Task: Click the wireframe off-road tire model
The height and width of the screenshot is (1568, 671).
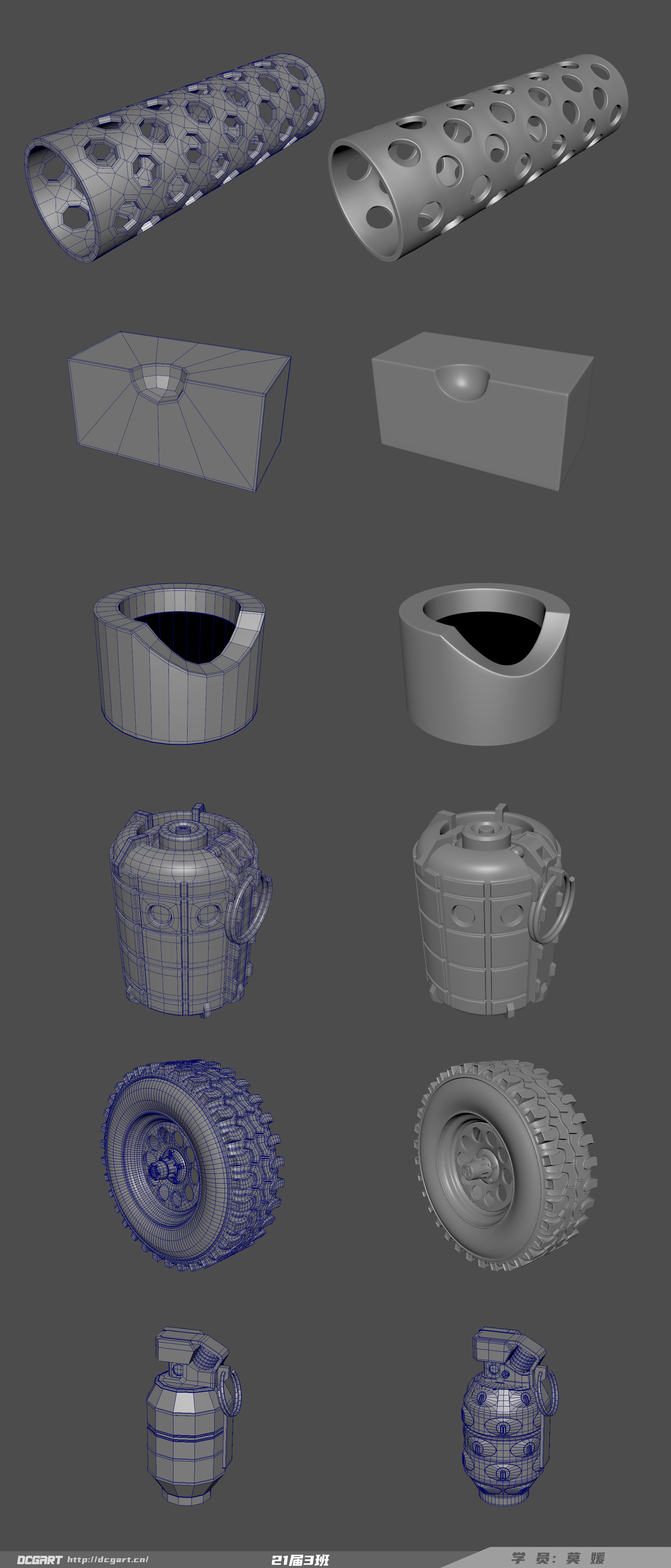Action: (192, 1165)
